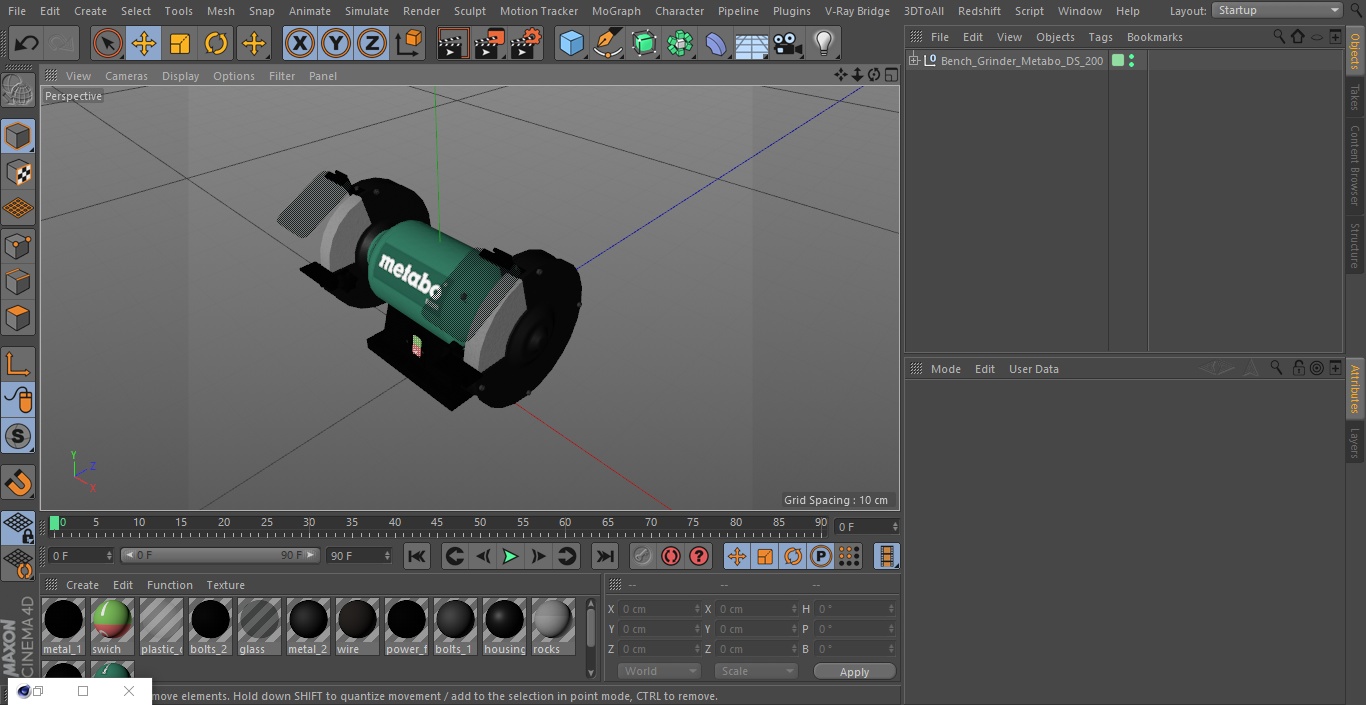Open the Layout Startup dropdown
Image resolution: width=1366 pixels, height=705 pixels.
pyautogui.click(x=1277, y=10)
